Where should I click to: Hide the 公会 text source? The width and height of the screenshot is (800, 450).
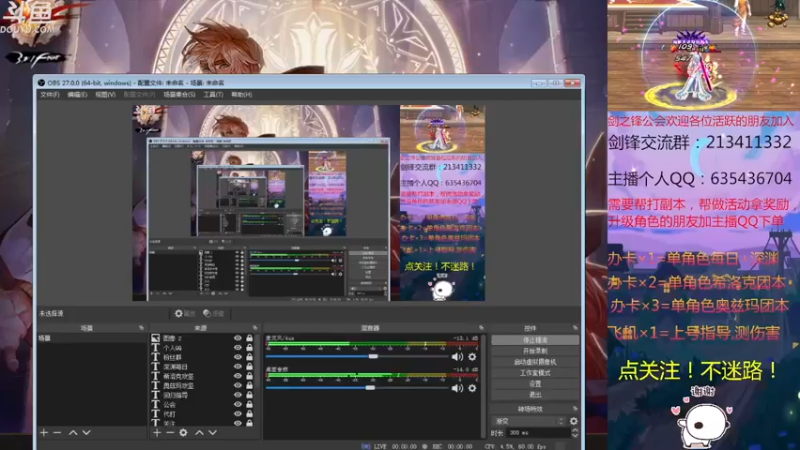click(x=238, y=404)
